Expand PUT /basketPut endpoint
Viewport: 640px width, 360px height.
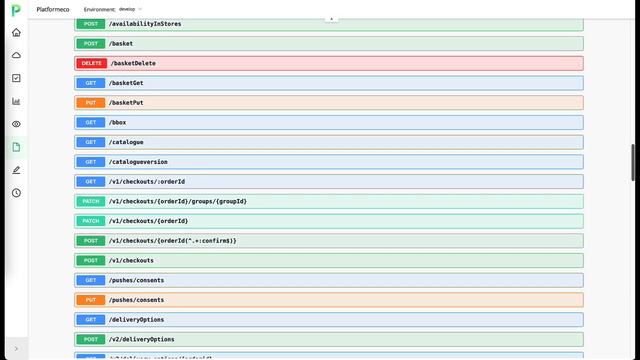(329, 102)
